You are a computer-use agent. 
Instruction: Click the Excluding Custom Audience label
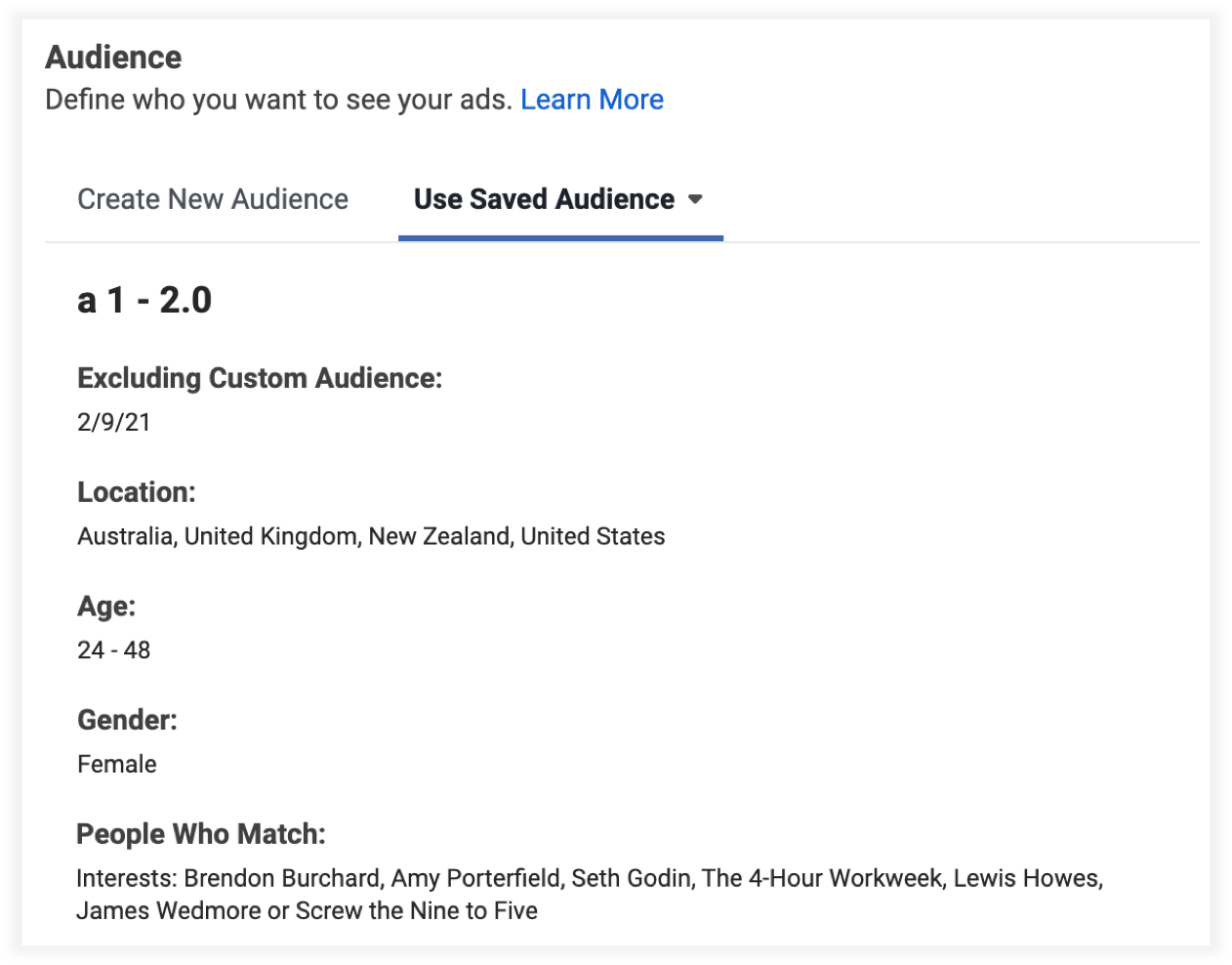click(x=260, y=378)
